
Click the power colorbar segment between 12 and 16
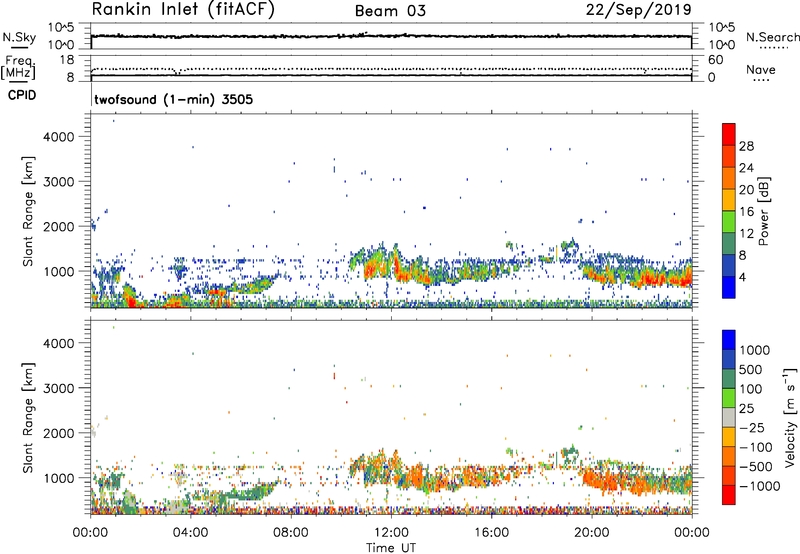pos(729,222)
